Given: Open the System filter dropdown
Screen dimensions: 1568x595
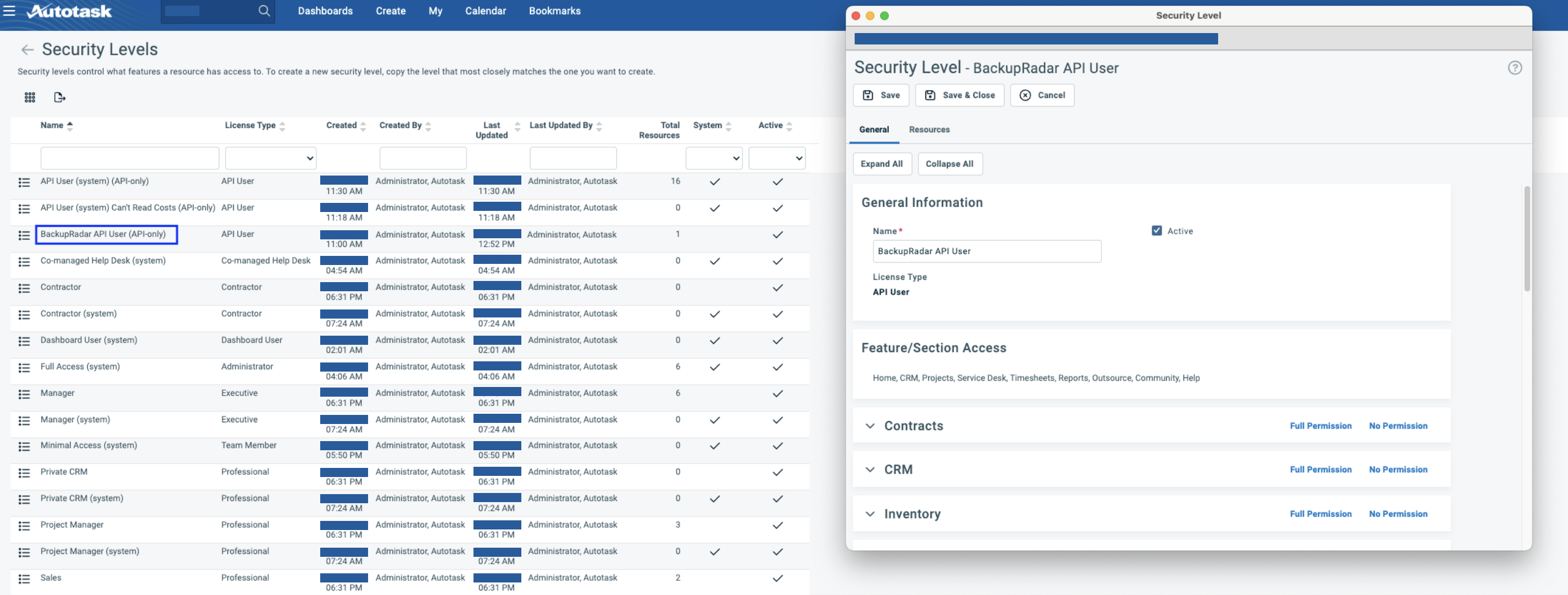Looking at the screenshot, I should [714, 158].
